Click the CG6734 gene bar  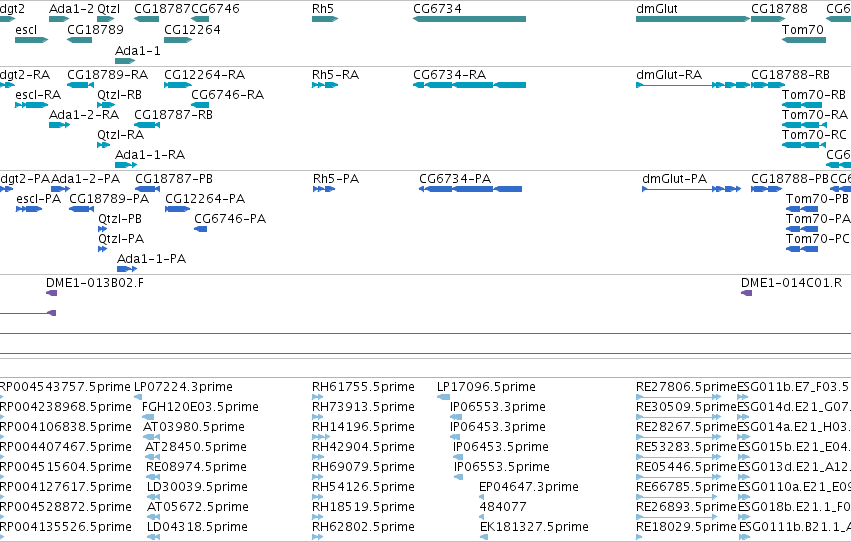pos(469,19)
